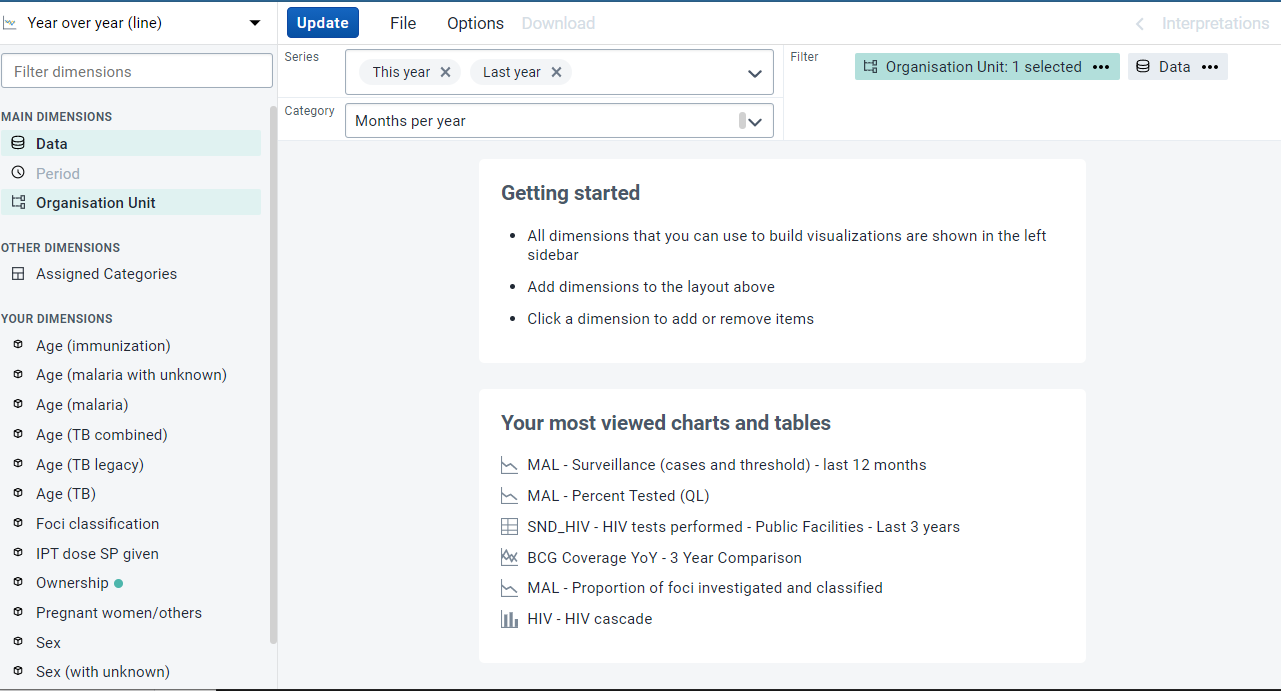Click the Update button
The width and height of the screenshot is (1281, 691).
click(322, 22)
